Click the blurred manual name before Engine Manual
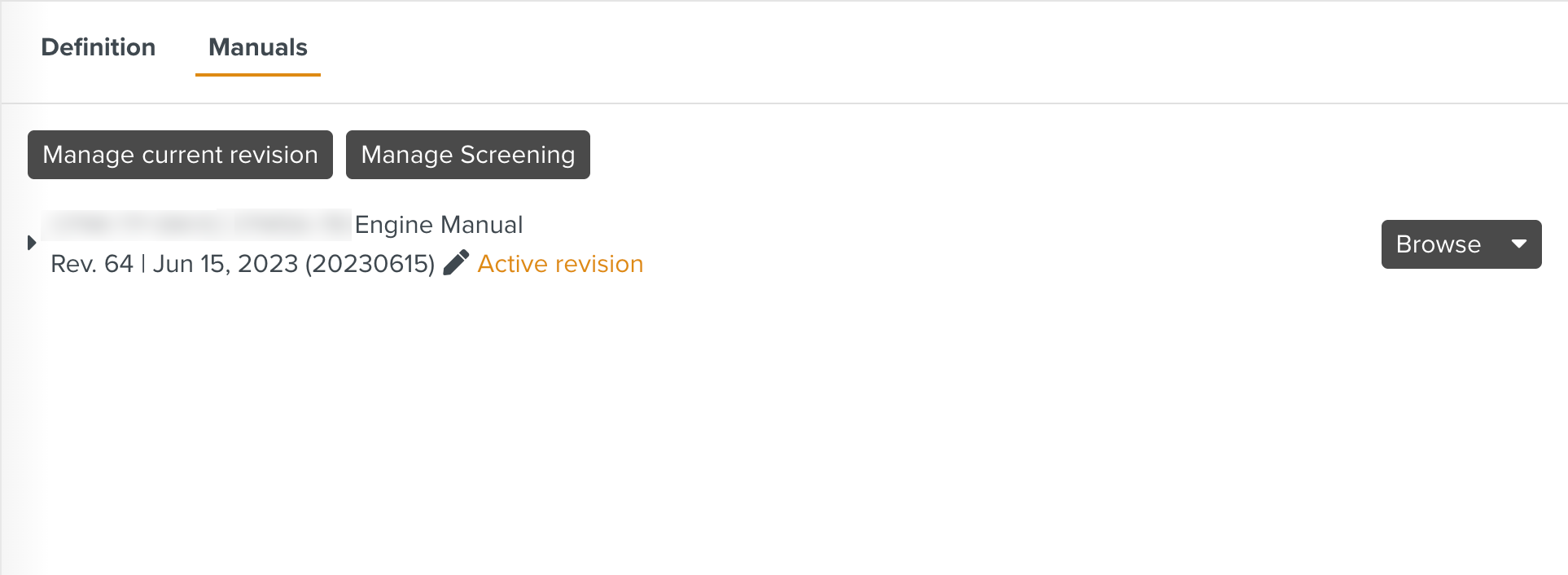The width and height of the screenshot is (1568, 575). coord(195,224)
